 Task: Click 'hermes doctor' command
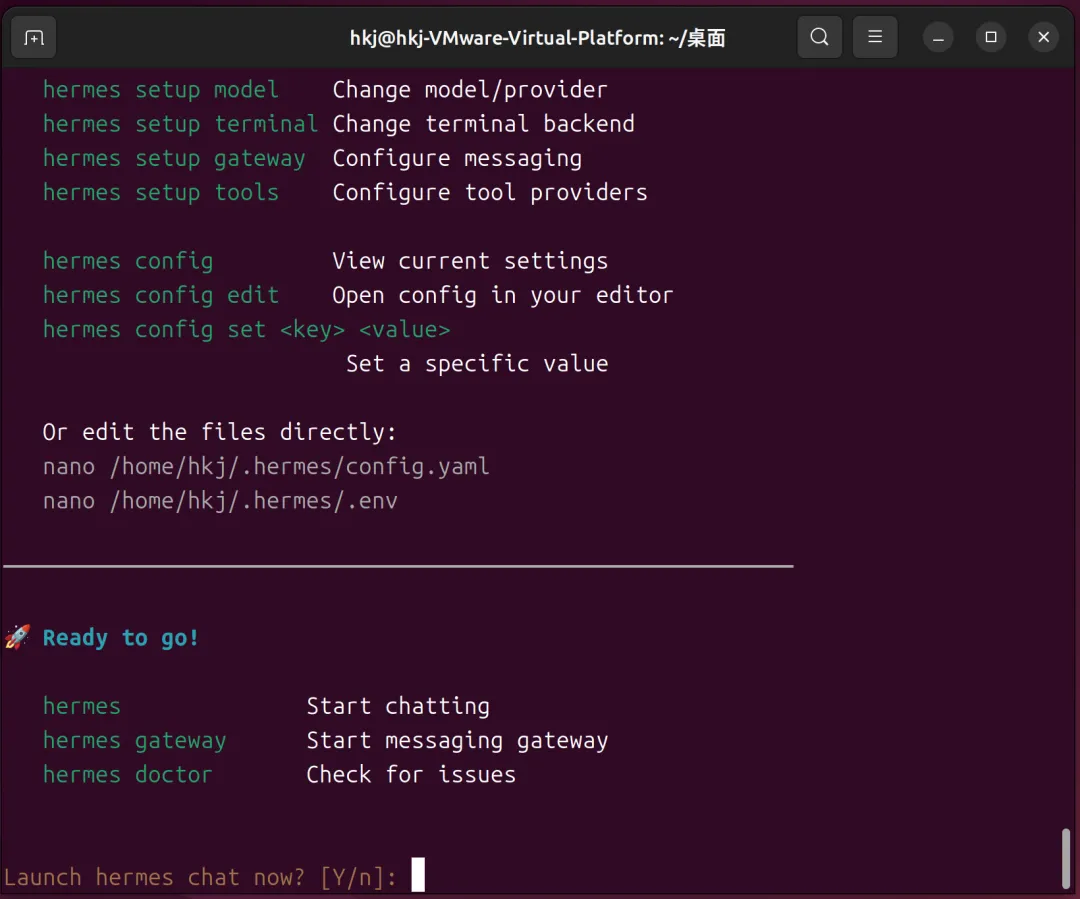(127, 775)
